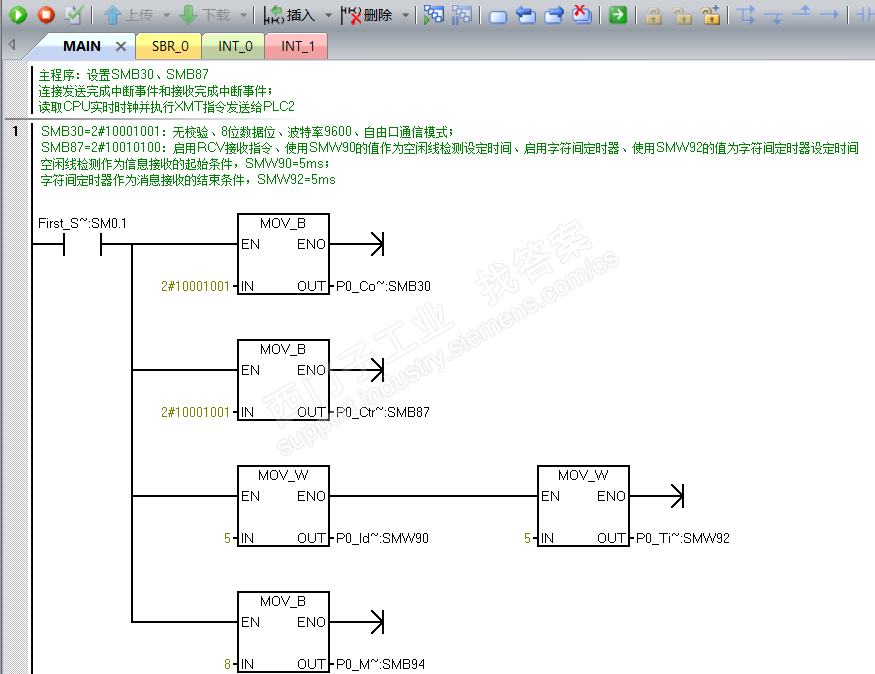Click the compile checkmark icon
The image size is (875, 674).
[74, 15]
